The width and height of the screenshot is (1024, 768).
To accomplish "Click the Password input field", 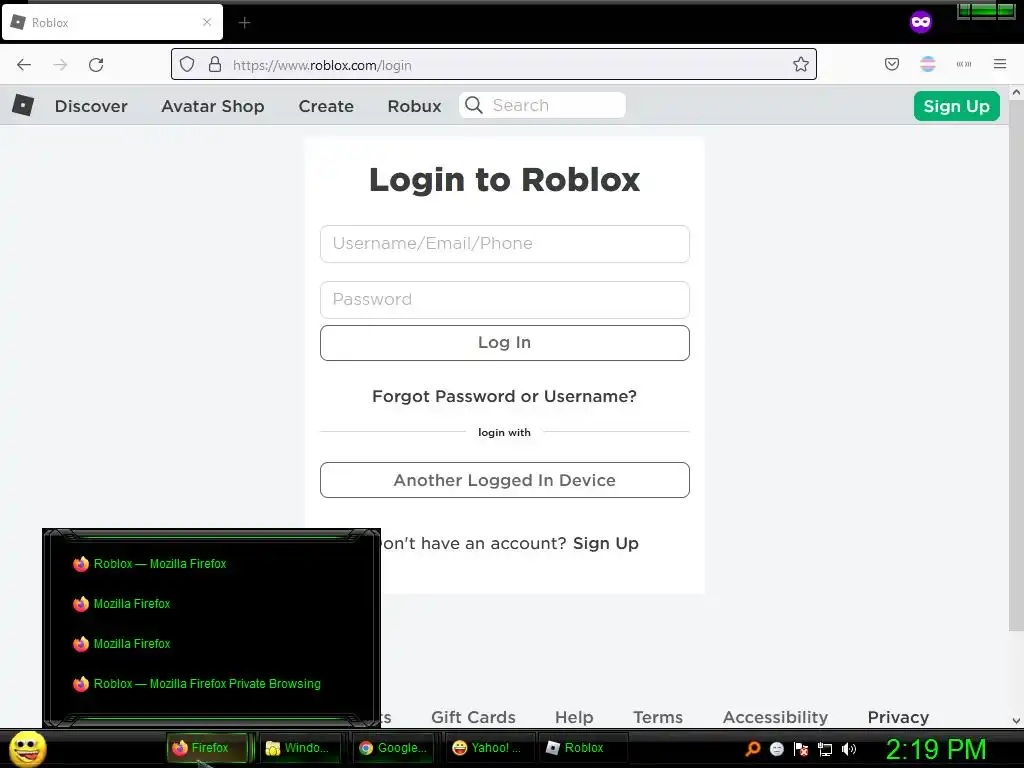I will point(505,300).
